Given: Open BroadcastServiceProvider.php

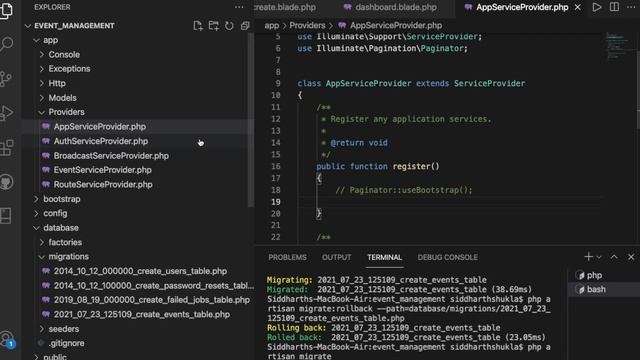Looking at the screenshot, I should (x=111, y=156).
